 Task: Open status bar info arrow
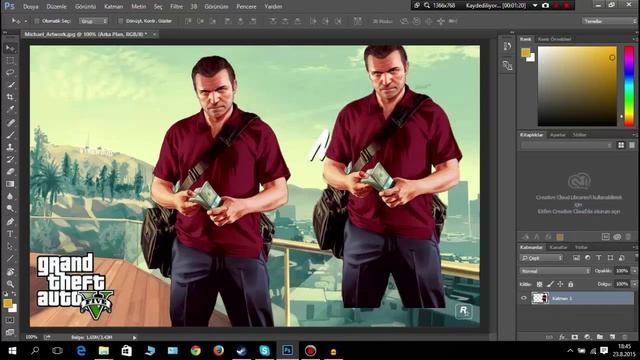(x=134, y=338)
